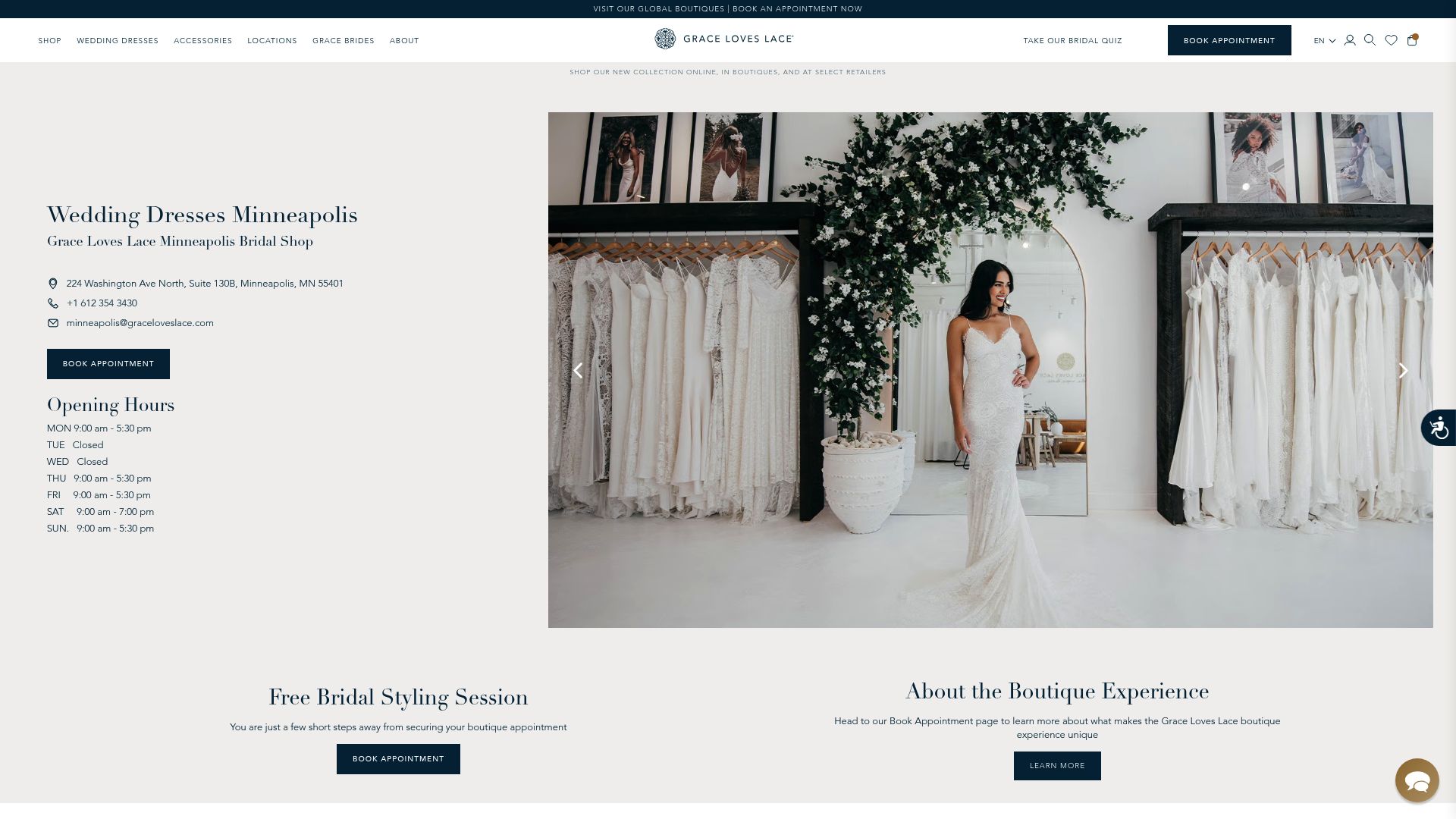Click the Learn More button

click(x=1056, y=766)
